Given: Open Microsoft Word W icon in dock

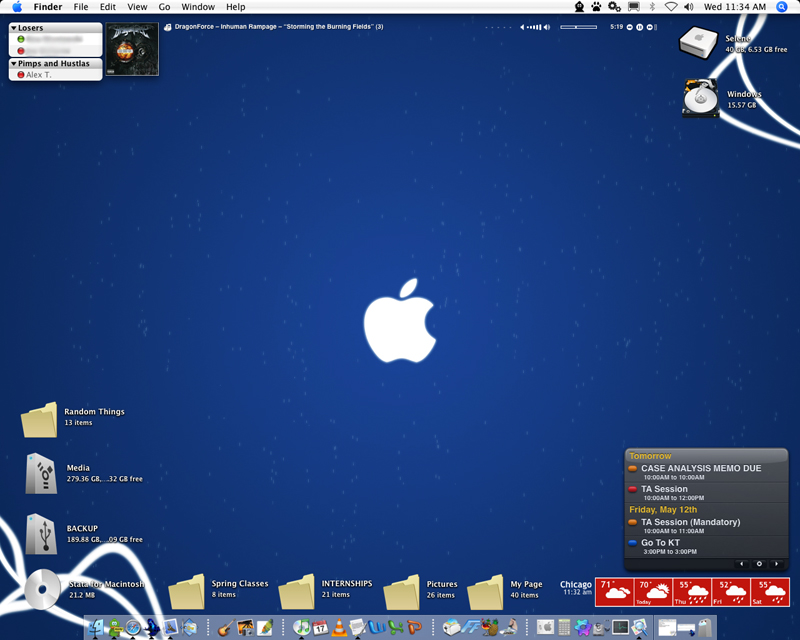Looking at the screenshot, I should (x=377, y=627).
